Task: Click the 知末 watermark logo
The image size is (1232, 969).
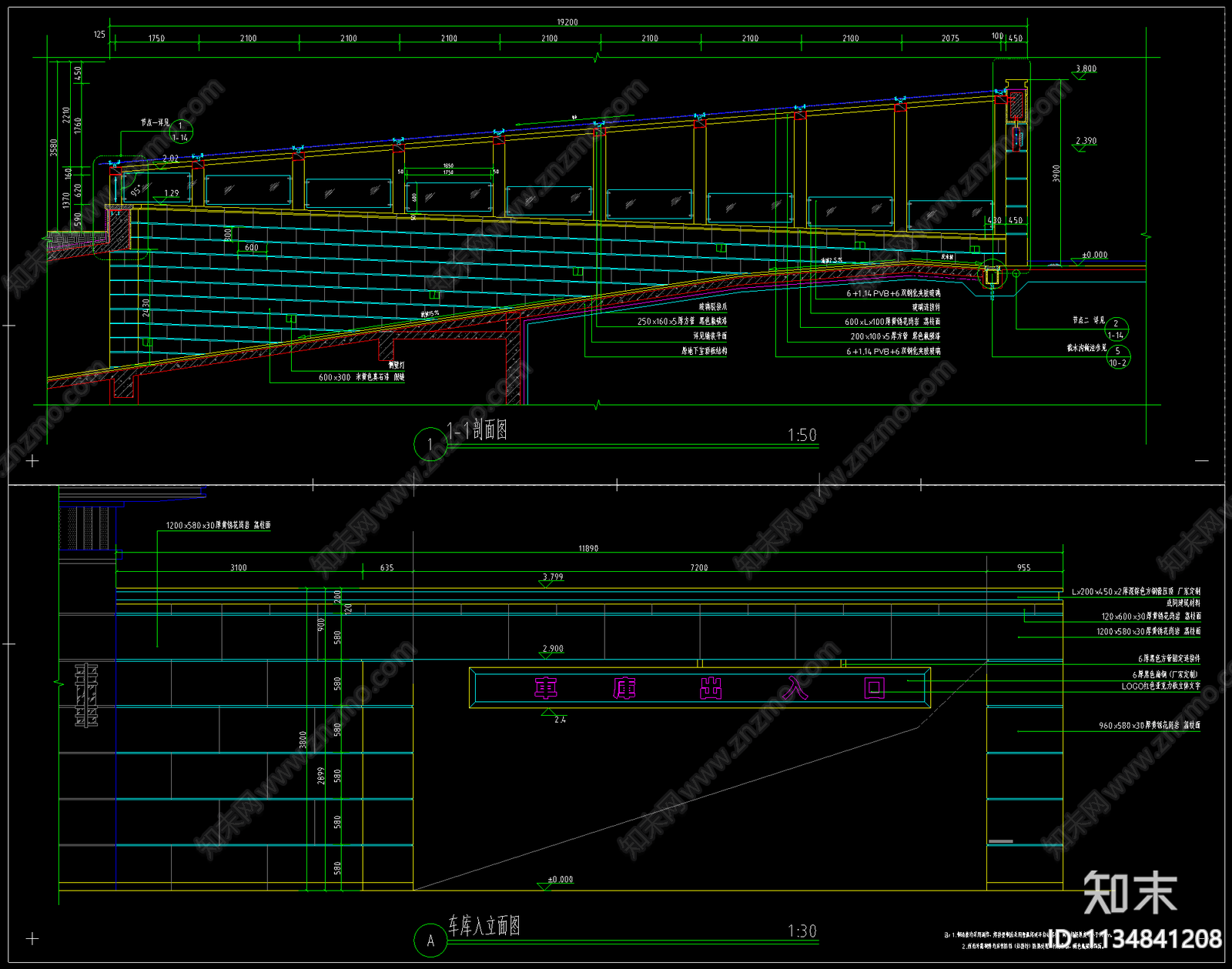Action: pyautogui.click(x=1130, y=893)
